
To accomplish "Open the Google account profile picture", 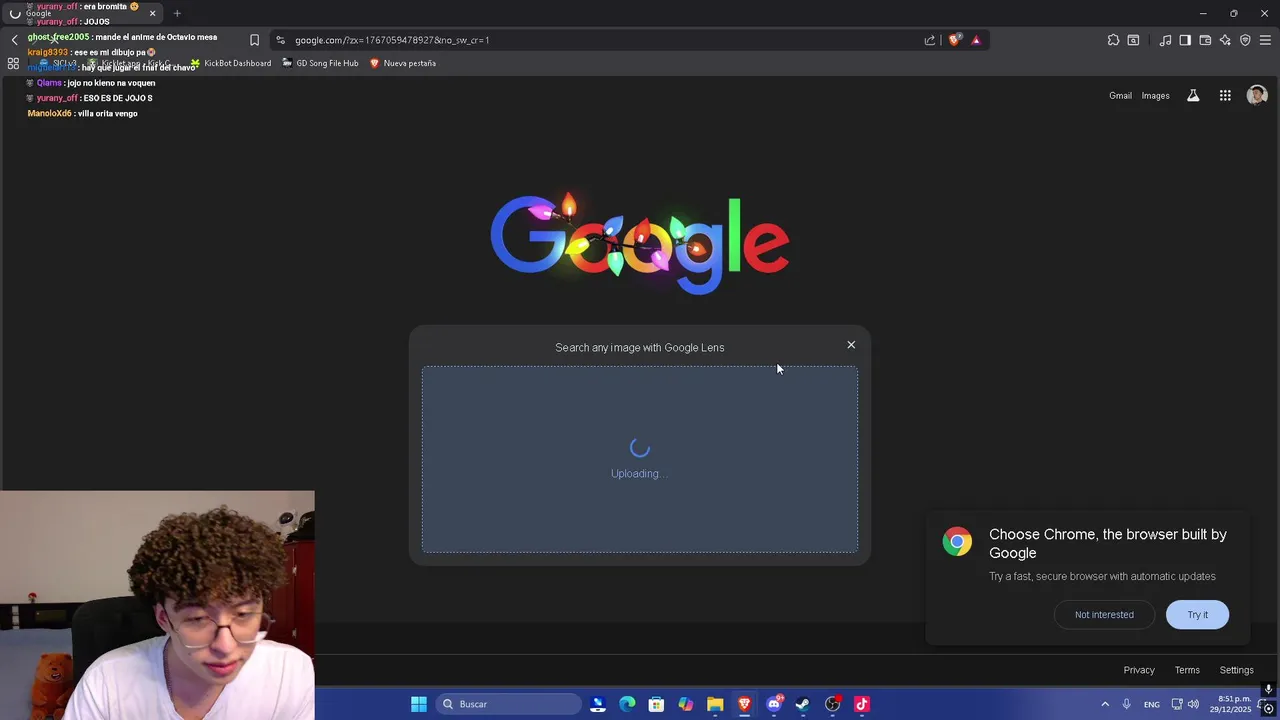I will click(1257, 95).
